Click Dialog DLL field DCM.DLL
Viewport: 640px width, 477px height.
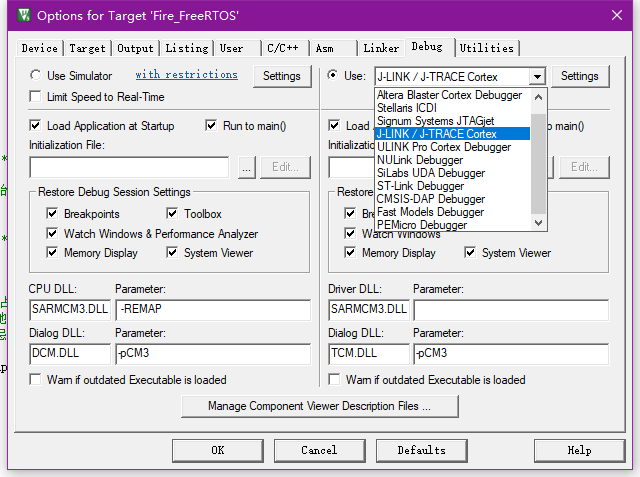point(70,353)
